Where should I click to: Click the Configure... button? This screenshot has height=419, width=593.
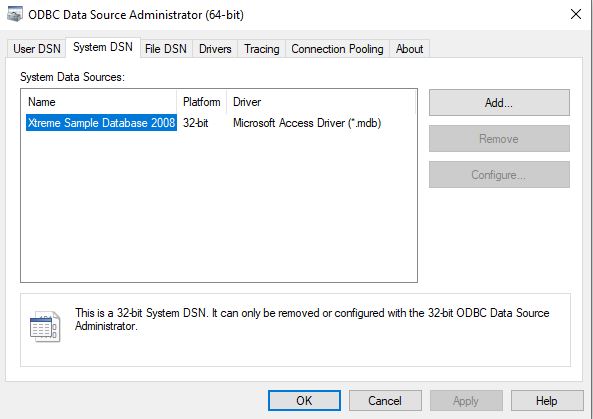499,175
